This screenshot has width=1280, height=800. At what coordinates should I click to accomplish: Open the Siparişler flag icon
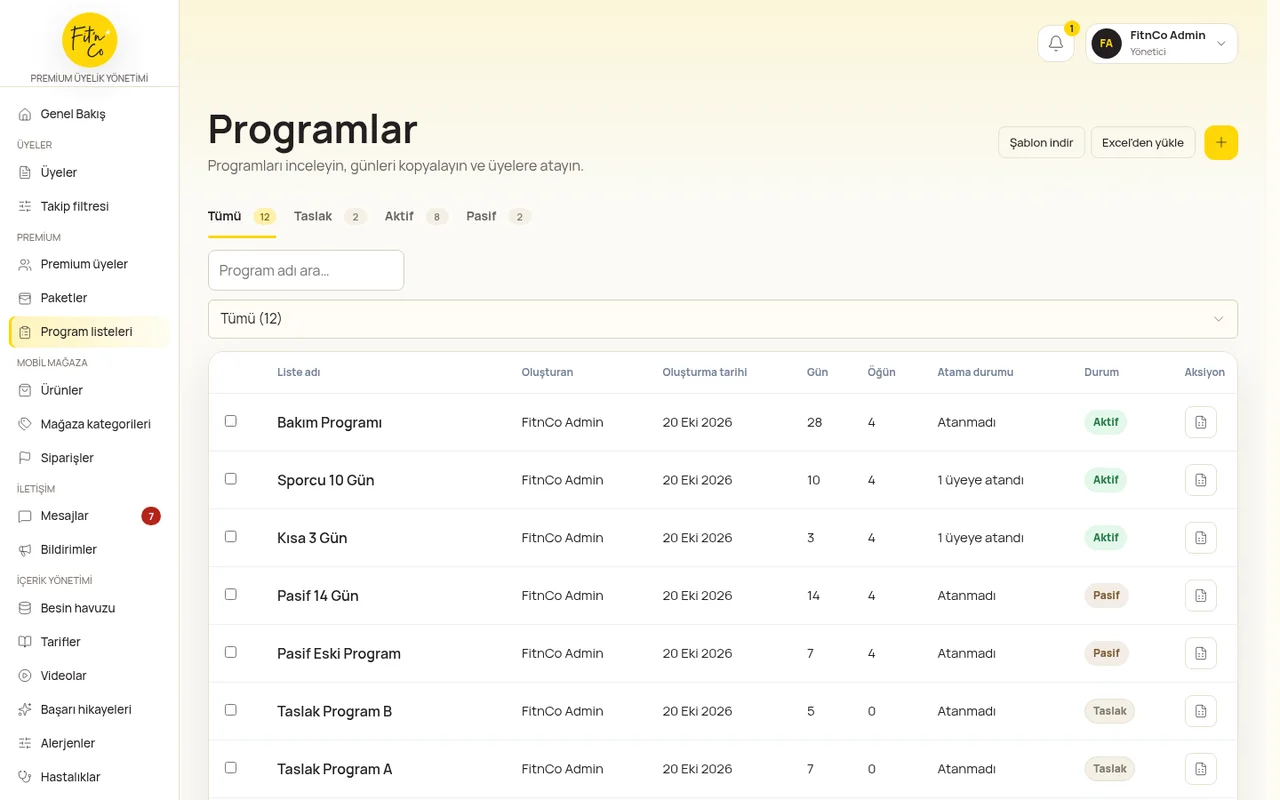(25, 458)
